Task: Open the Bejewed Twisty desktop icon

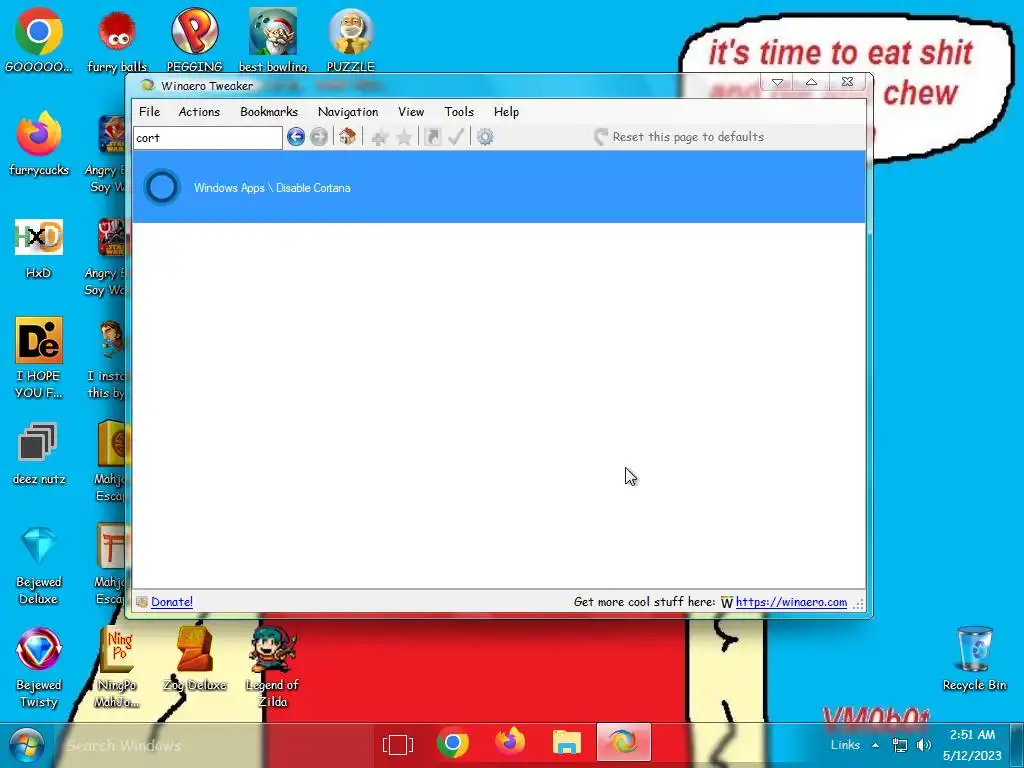Action: point(39,667)
